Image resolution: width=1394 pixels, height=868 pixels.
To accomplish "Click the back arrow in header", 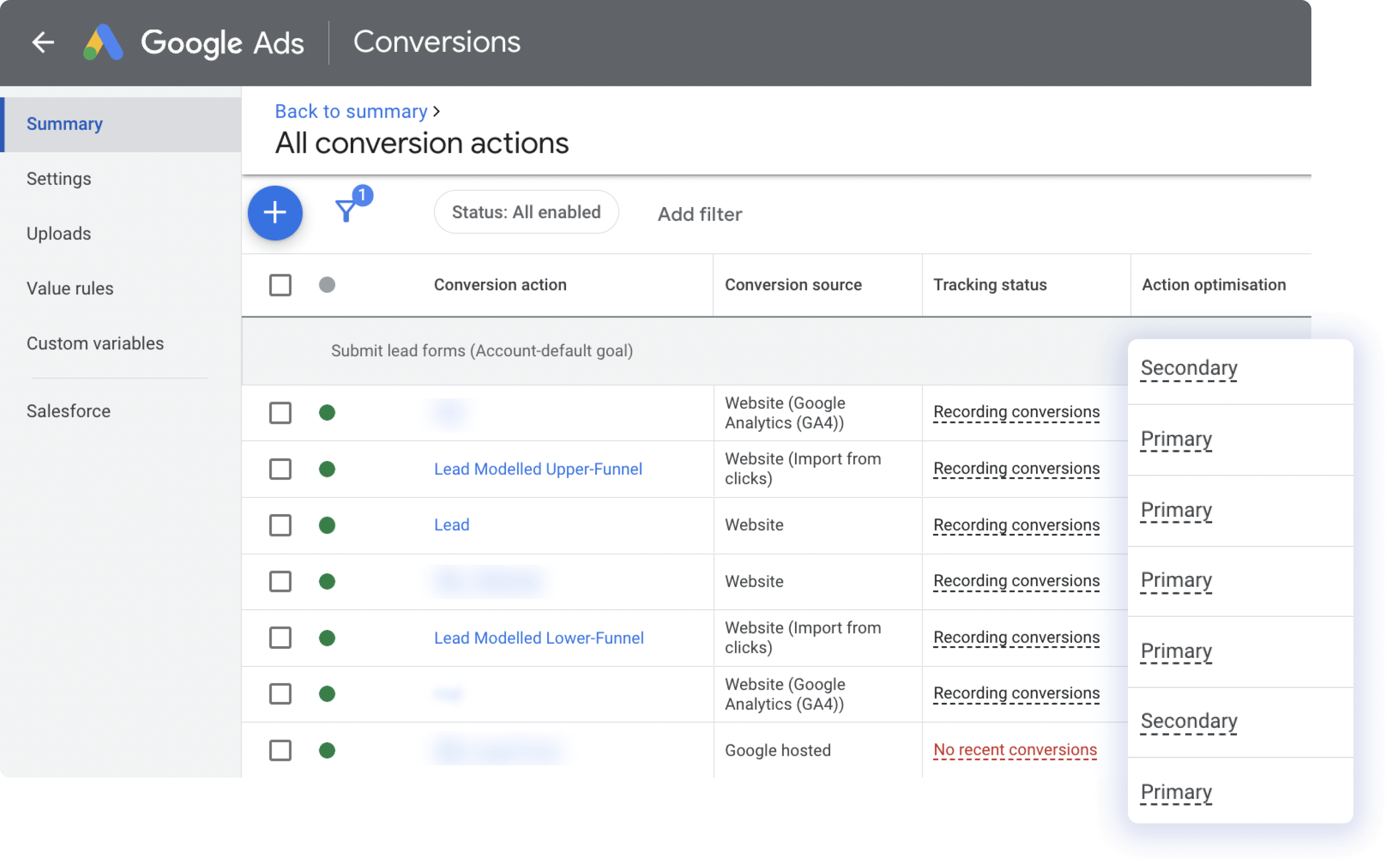I will 43,43.
